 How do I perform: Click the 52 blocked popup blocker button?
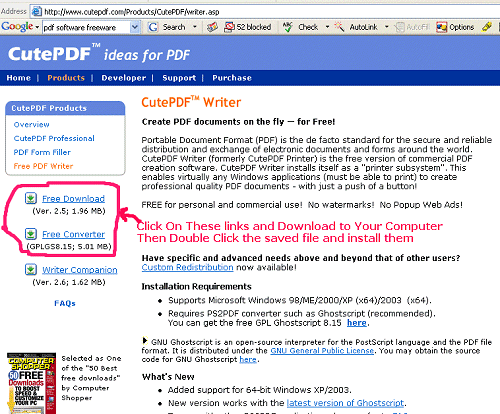(248, 27)
